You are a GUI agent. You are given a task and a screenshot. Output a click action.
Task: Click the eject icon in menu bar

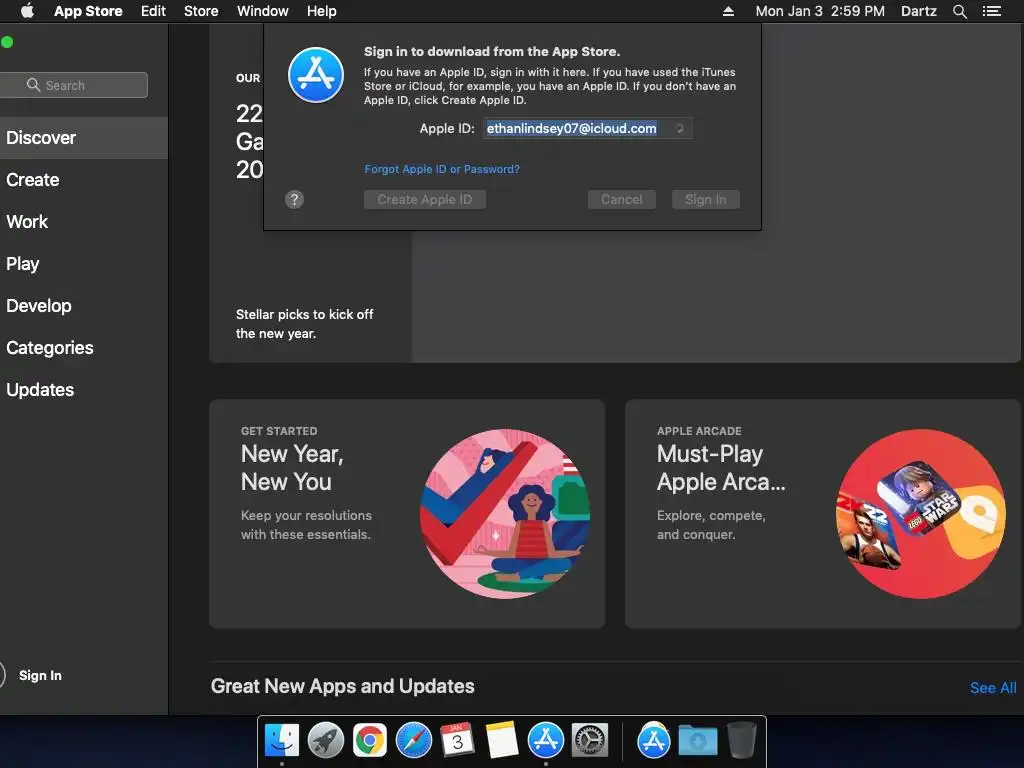click(x=728, y=11)
